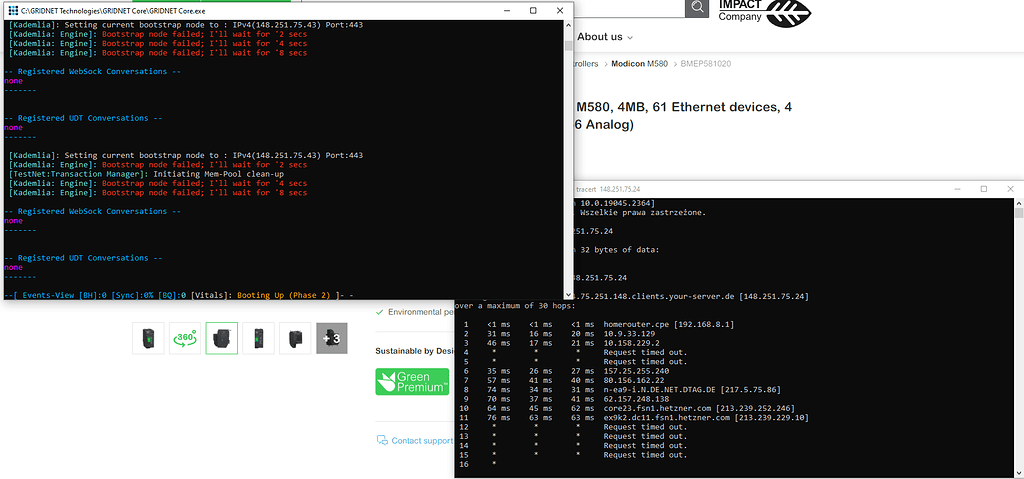Click the search magnifier button
Viewport: 1024px width, 479px height.
(697, 8)
